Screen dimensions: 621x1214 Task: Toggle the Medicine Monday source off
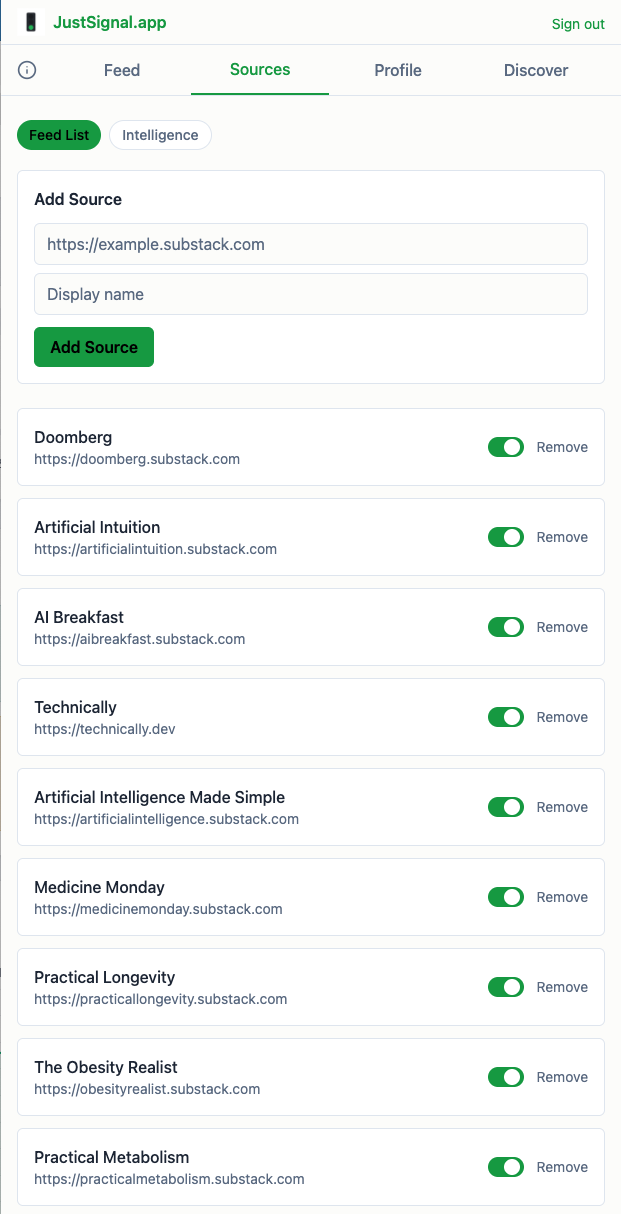[506, 897]
